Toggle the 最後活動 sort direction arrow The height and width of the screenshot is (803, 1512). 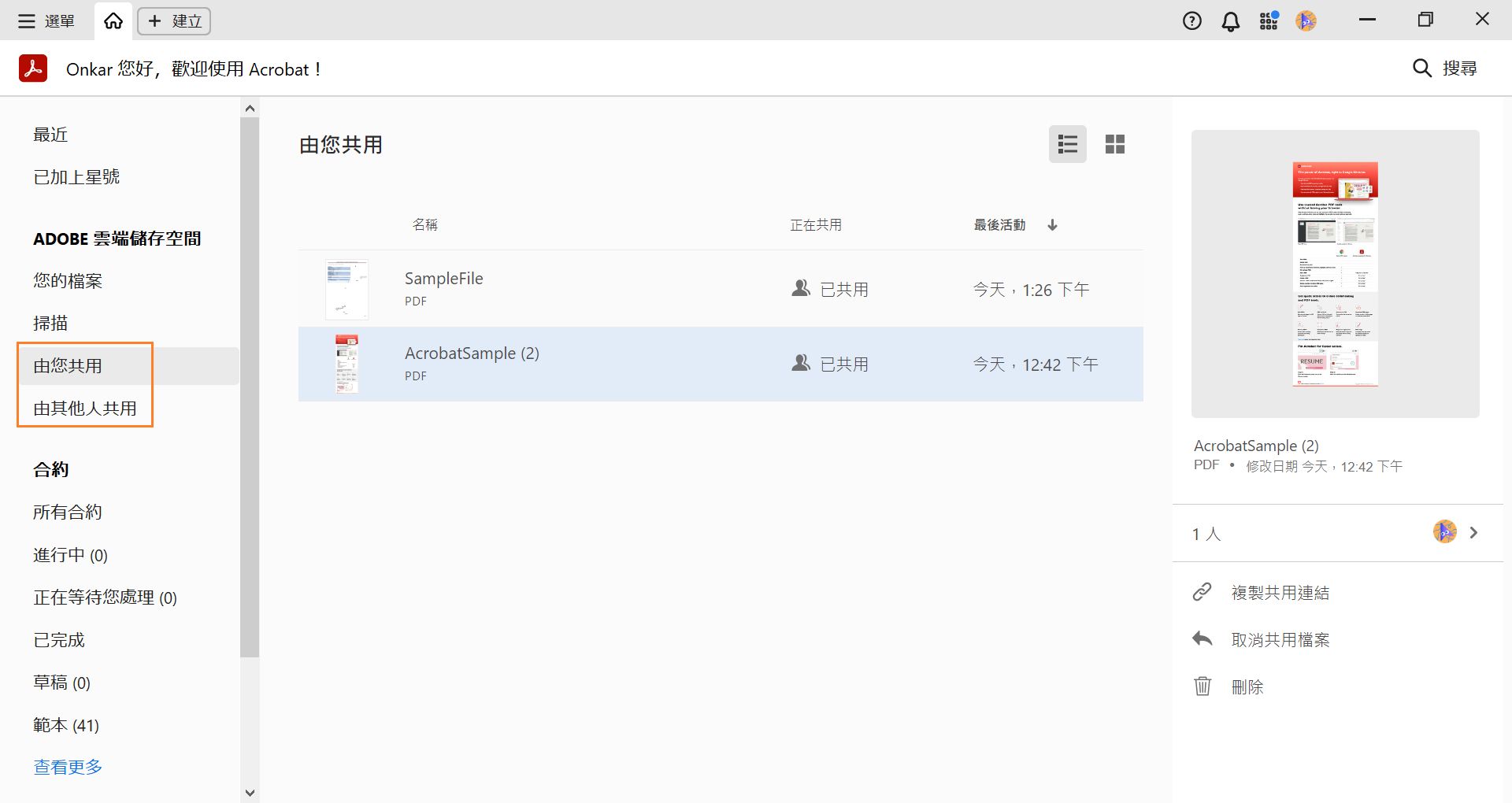point(1053,225)
